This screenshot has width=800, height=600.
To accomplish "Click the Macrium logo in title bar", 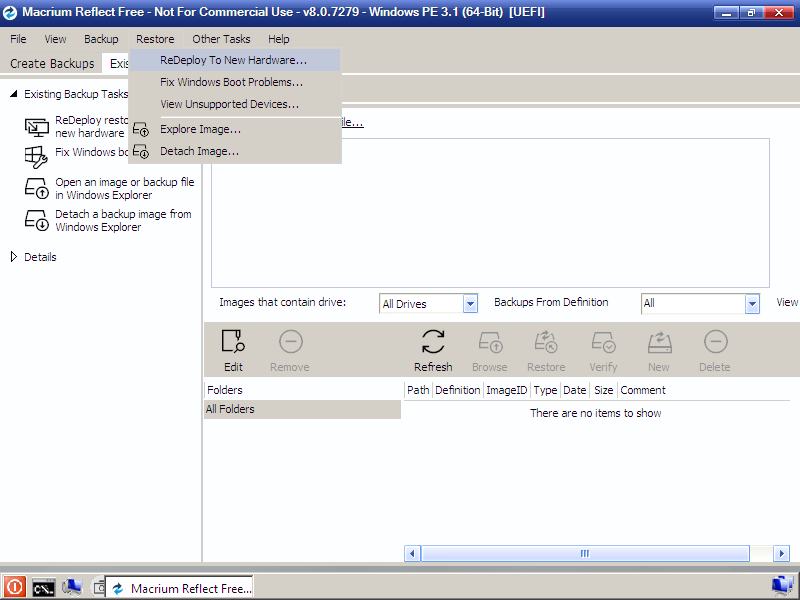I will (10, 12).
